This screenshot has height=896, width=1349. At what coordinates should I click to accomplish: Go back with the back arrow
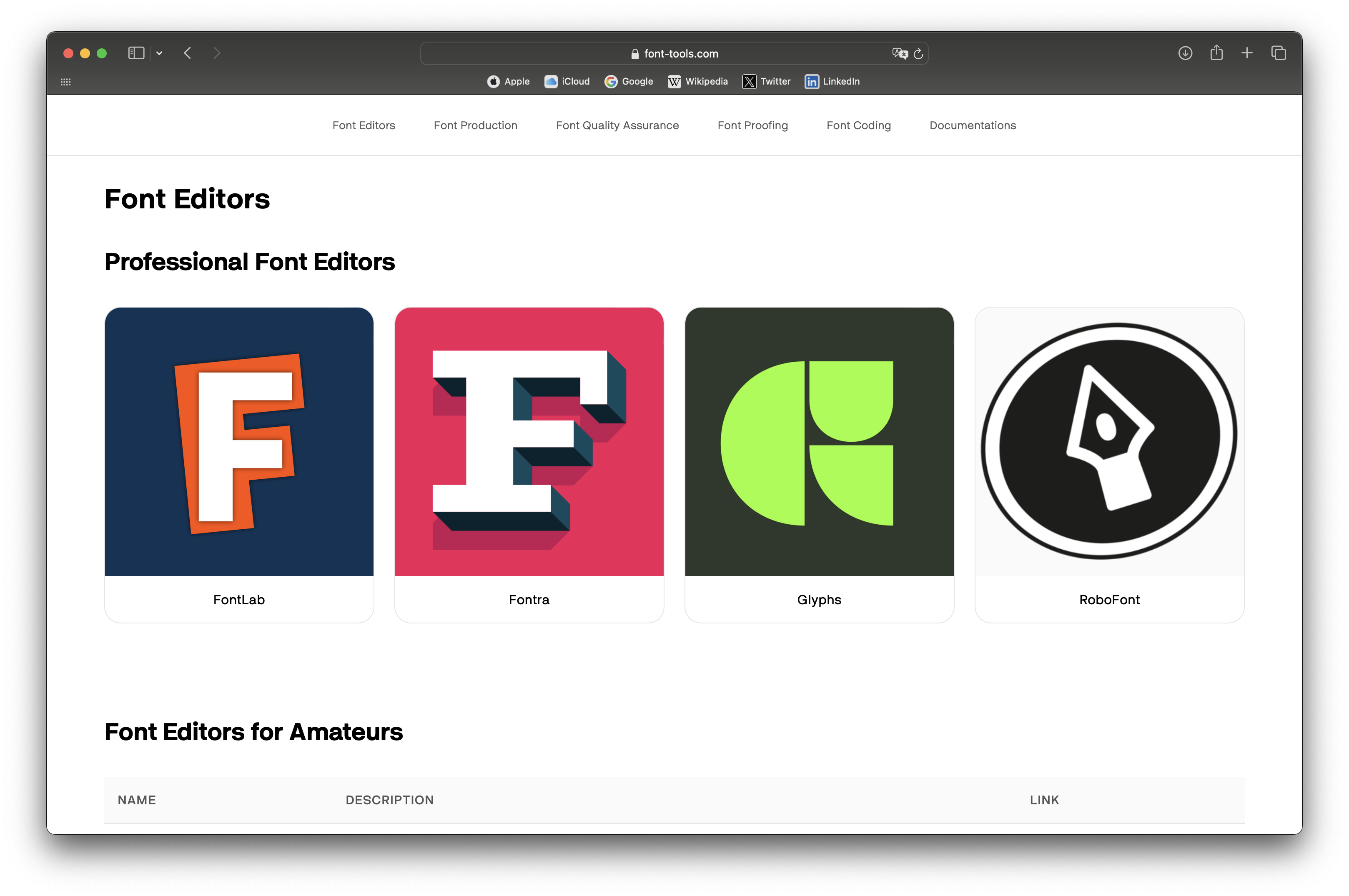pyautogui.click(x=188, y=53)
